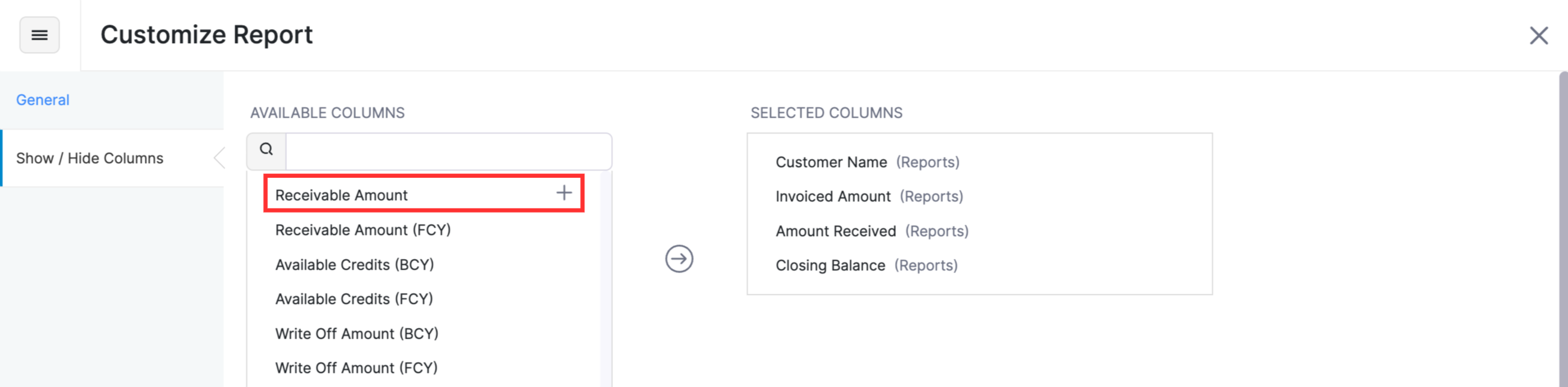Click the plus next to Receivable Amount column
1568x387 pixels.
pyautogui.click(x=563, y=193)
